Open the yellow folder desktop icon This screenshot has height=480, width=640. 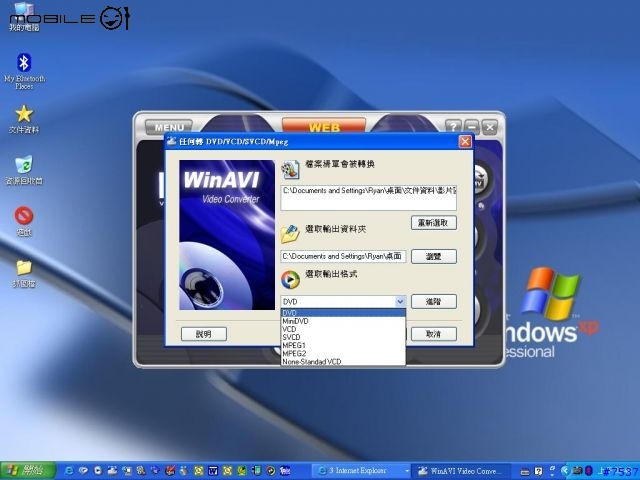(24, 273)
